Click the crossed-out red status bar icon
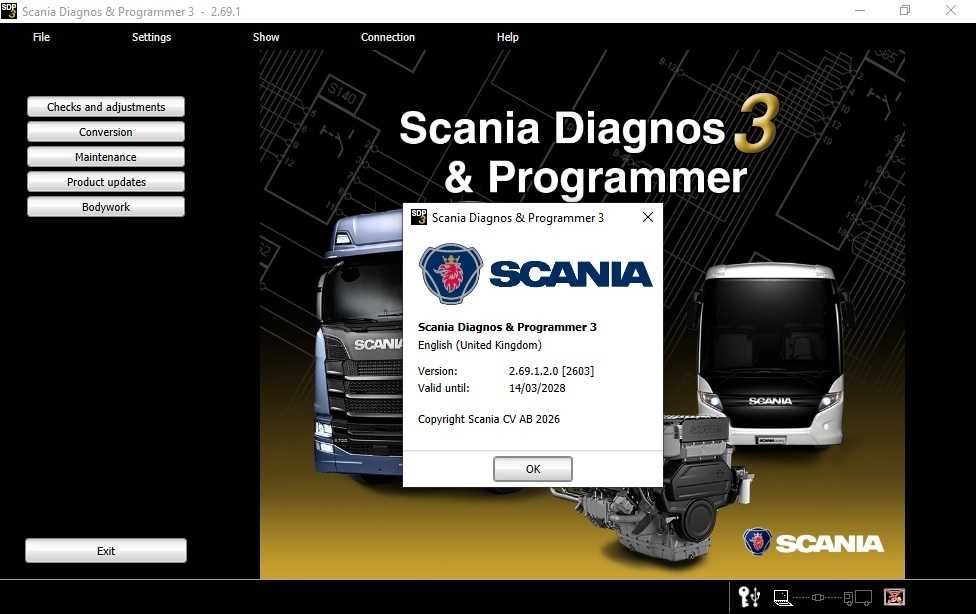This screenshot has width=976, height=614. tap(894, 597)
